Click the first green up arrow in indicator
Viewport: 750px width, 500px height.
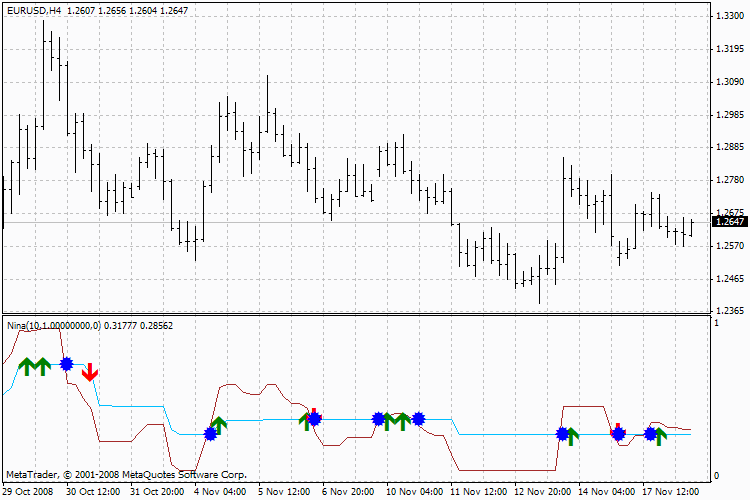pyautogui.click(x=27, y=367)
